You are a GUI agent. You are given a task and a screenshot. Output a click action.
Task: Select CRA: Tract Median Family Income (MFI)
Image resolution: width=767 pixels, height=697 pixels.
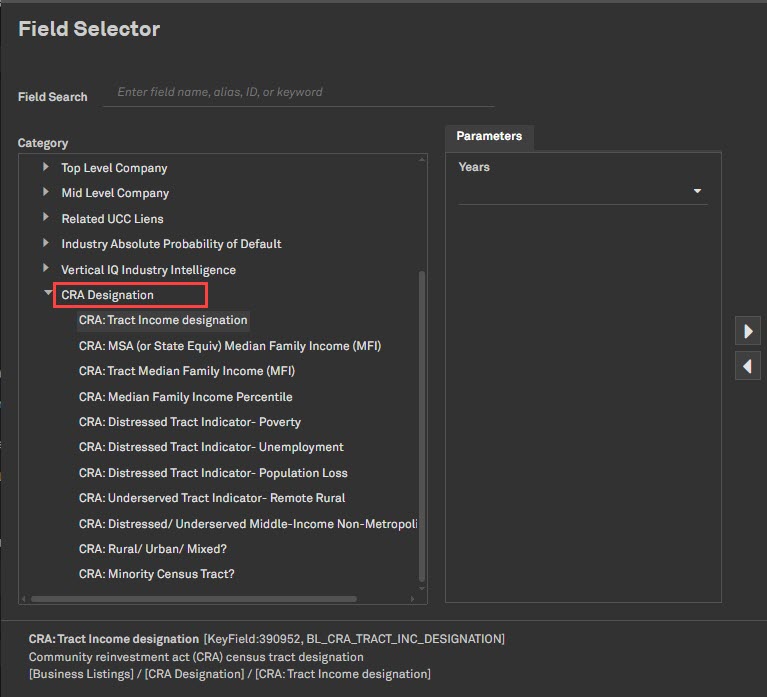186,371
